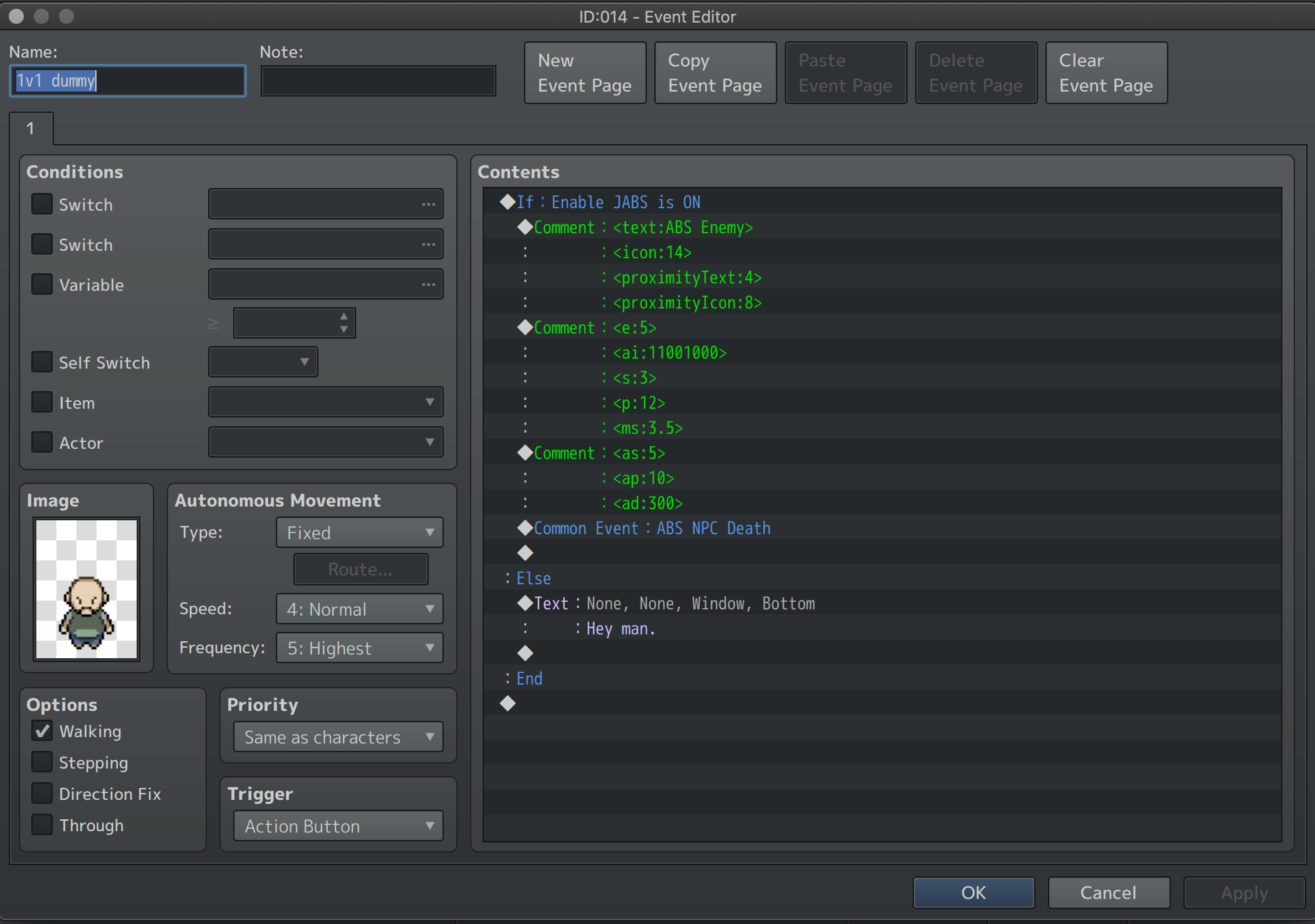Open the Frequency dropdown showing 5: Highest
Viewport: 1315px width, 924px height.
click(x=360, y=648)
